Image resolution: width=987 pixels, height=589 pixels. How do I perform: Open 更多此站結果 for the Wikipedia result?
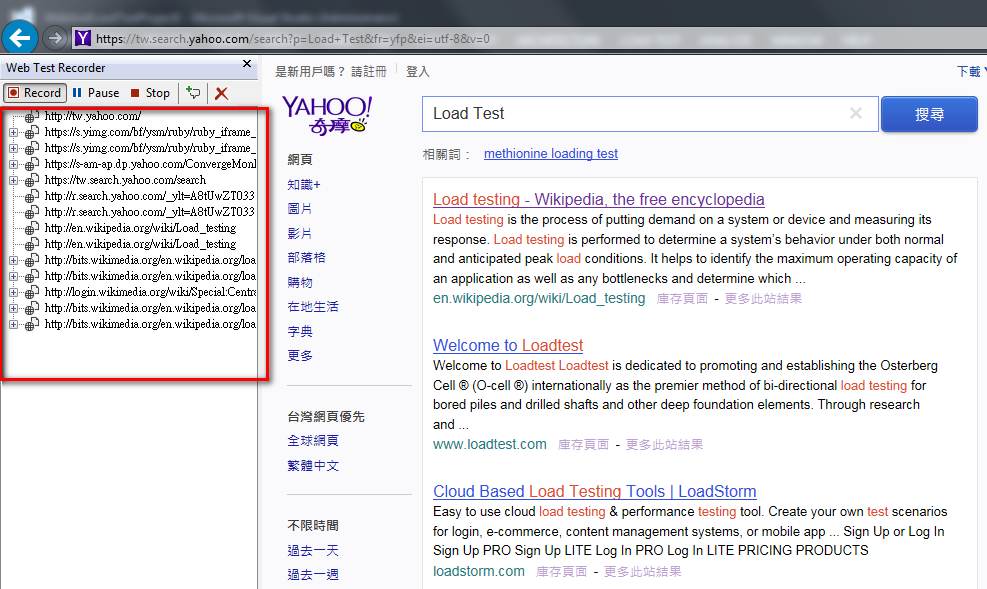pyautogui.click(x=763, y=299)
